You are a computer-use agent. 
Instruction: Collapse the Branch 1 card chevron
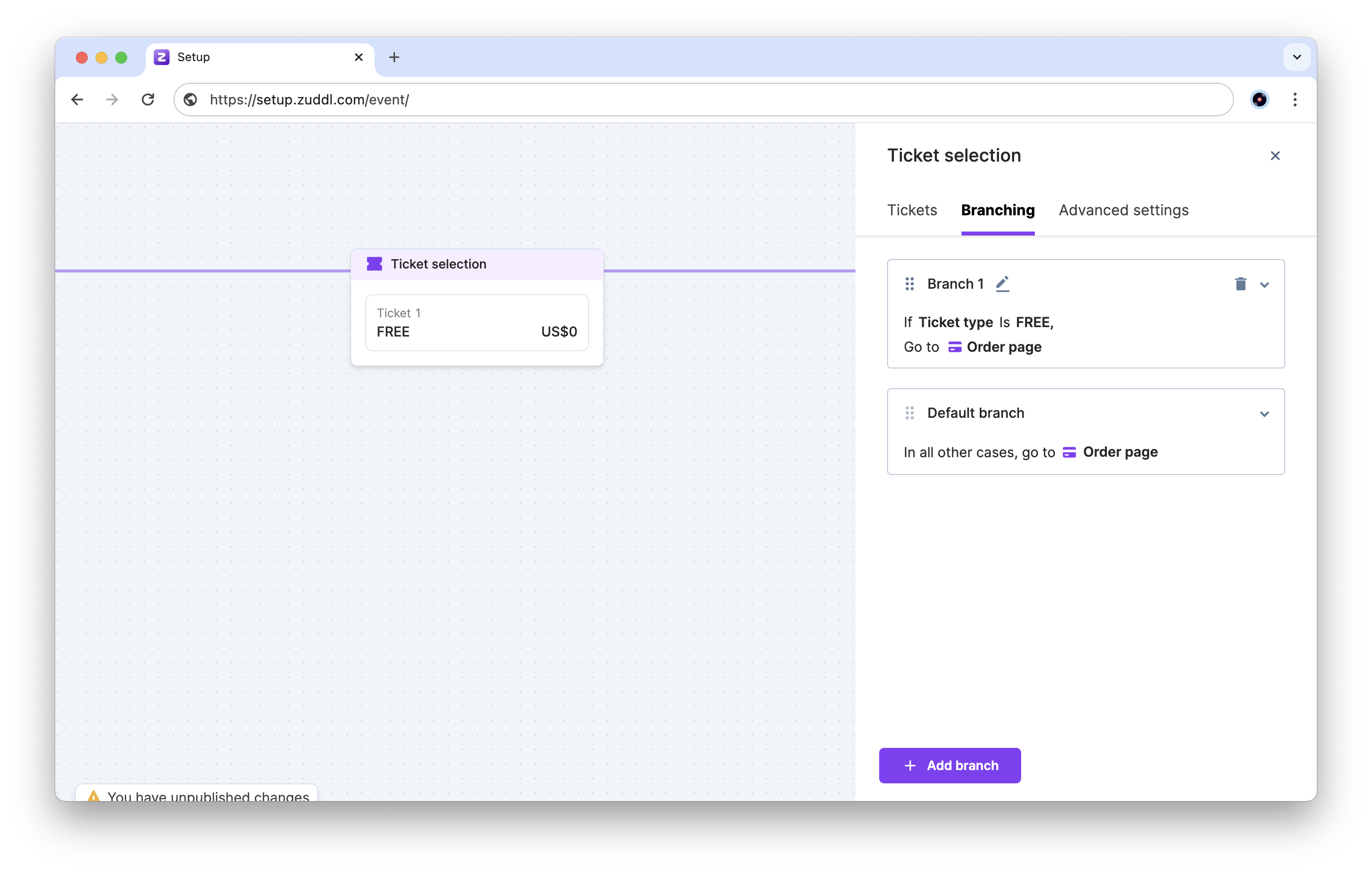coord(1264,285)
